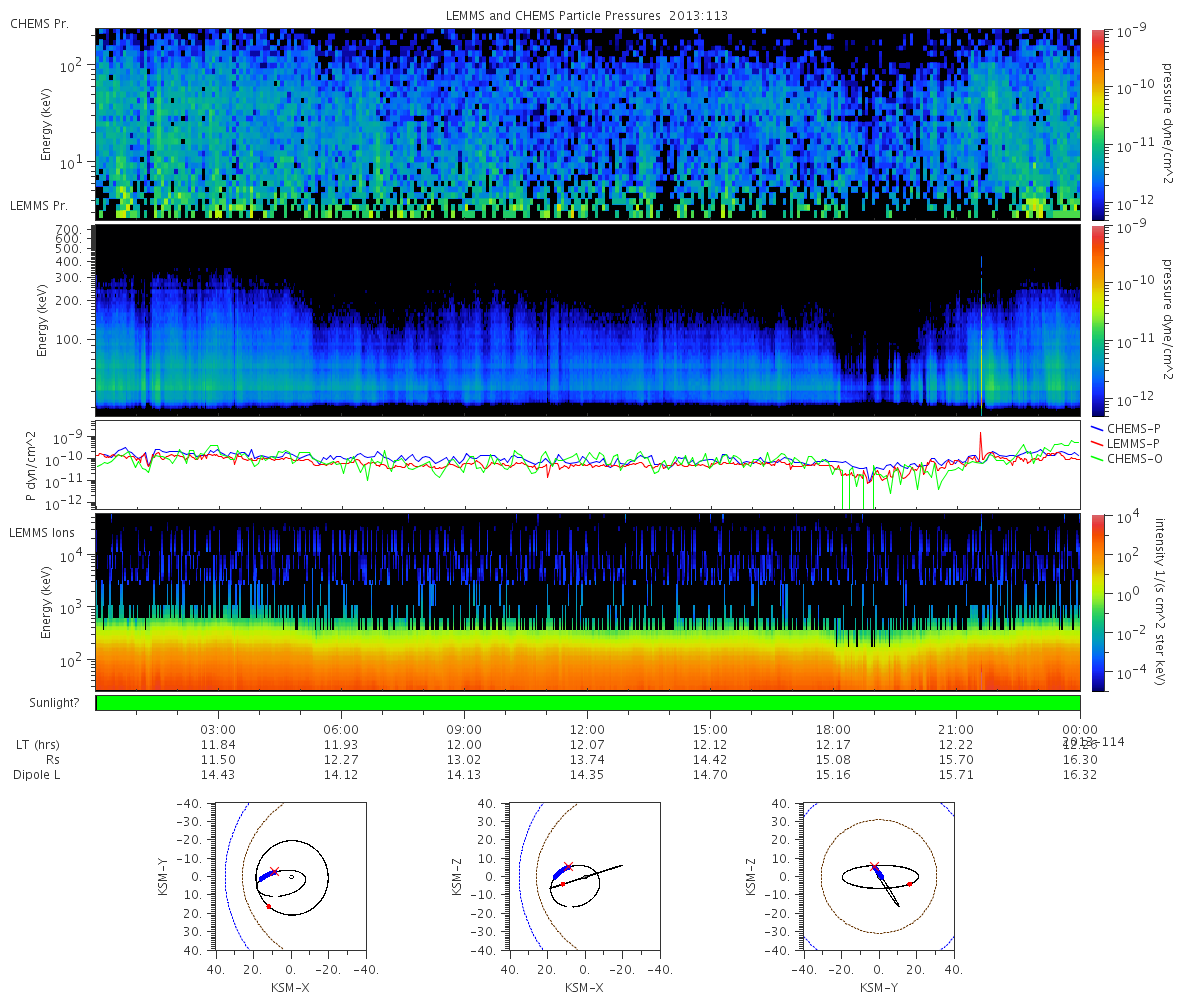Click the 03:00 time axis label

tap(218, 729)
